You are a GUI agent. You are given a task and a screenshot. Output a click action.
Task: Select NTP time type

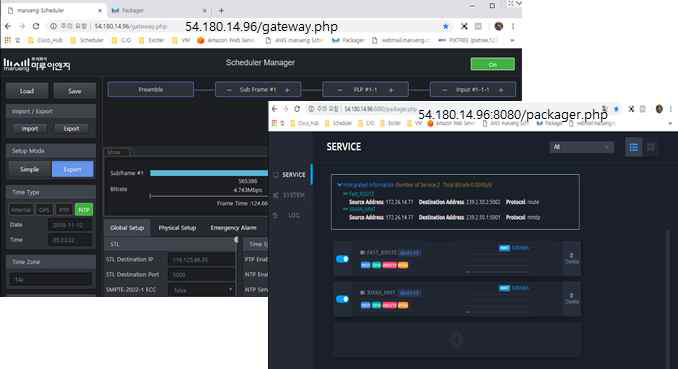click(83, 210)
